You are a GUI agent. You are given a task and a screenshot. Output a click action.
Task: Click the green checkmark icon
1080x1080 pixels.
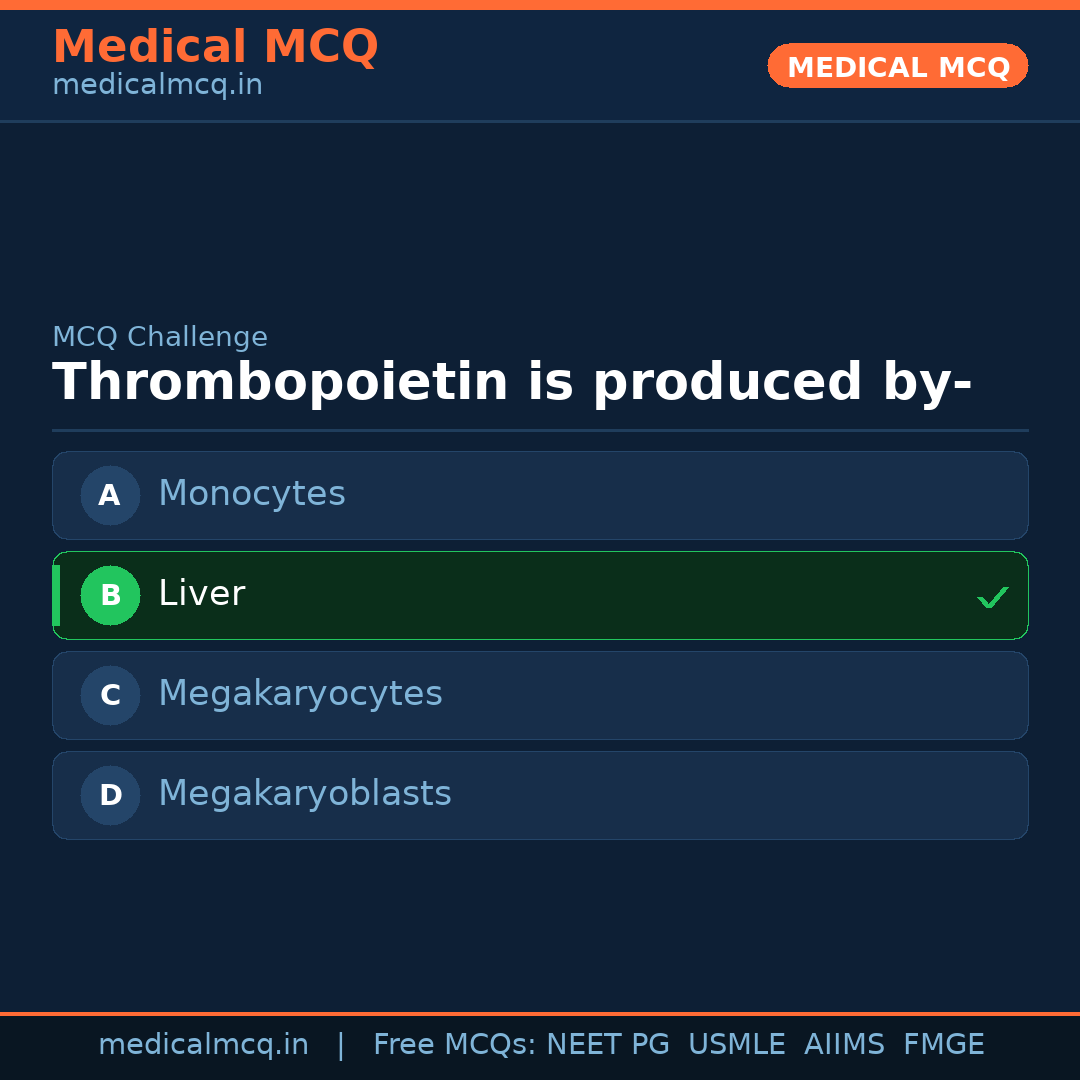click(992, 598)
